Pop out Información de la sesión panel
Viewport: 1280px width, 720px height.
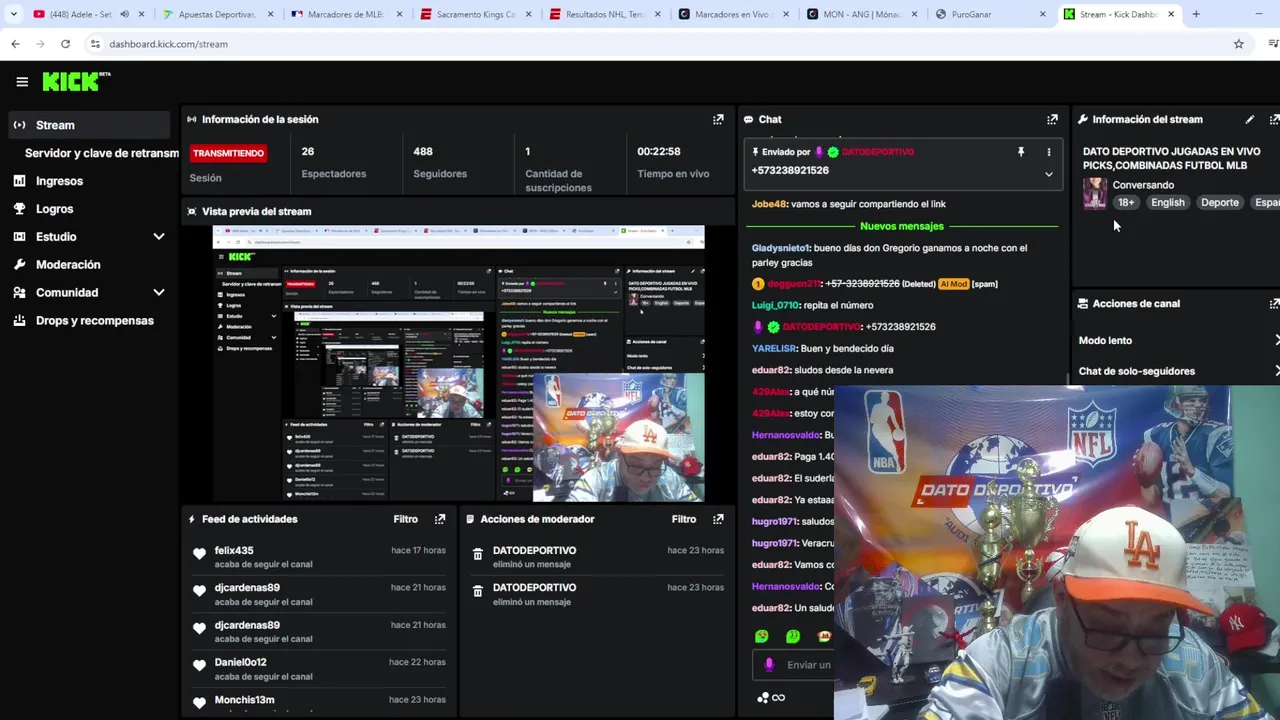tap(718, 119)
